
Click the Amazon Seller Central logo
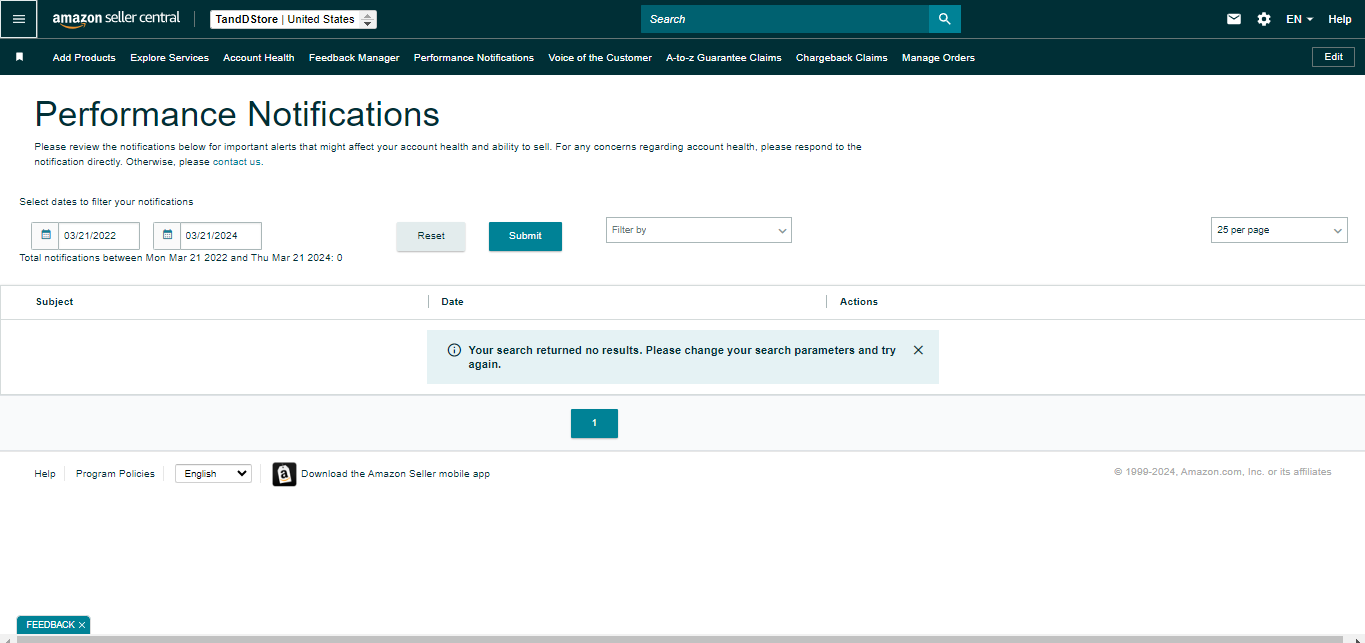tap(116, 19)
